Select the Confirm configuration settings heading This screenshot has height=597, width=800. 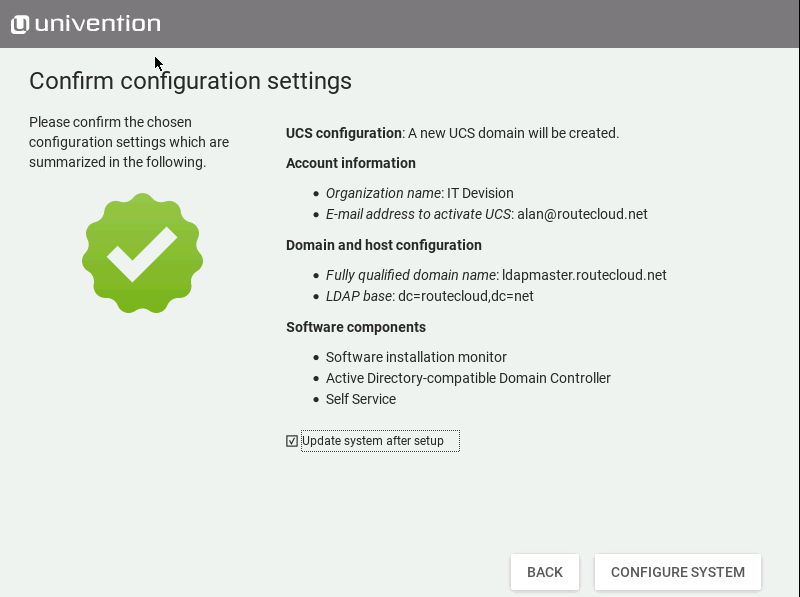pos(190,81)
